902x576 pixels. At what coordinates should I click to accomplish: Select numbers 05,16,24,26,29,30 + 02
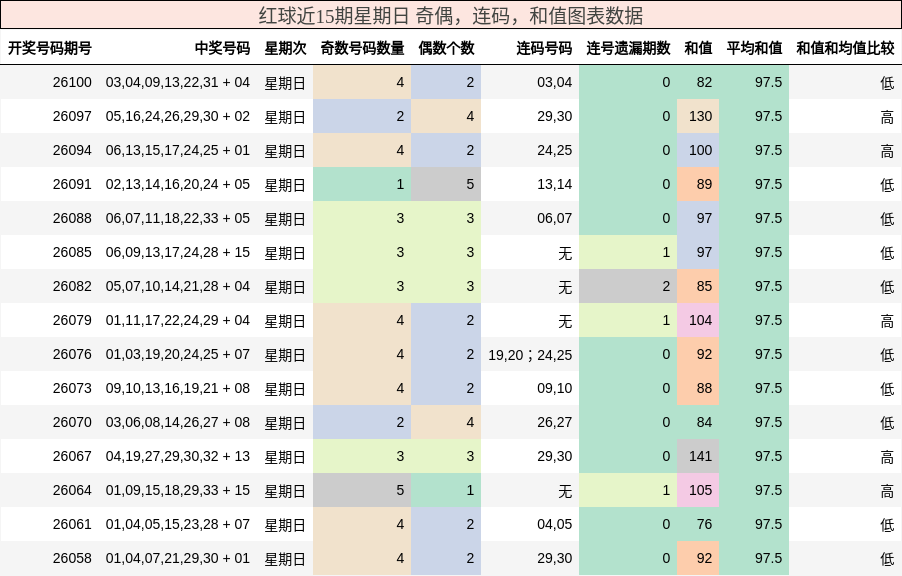(x=178, y=116)
